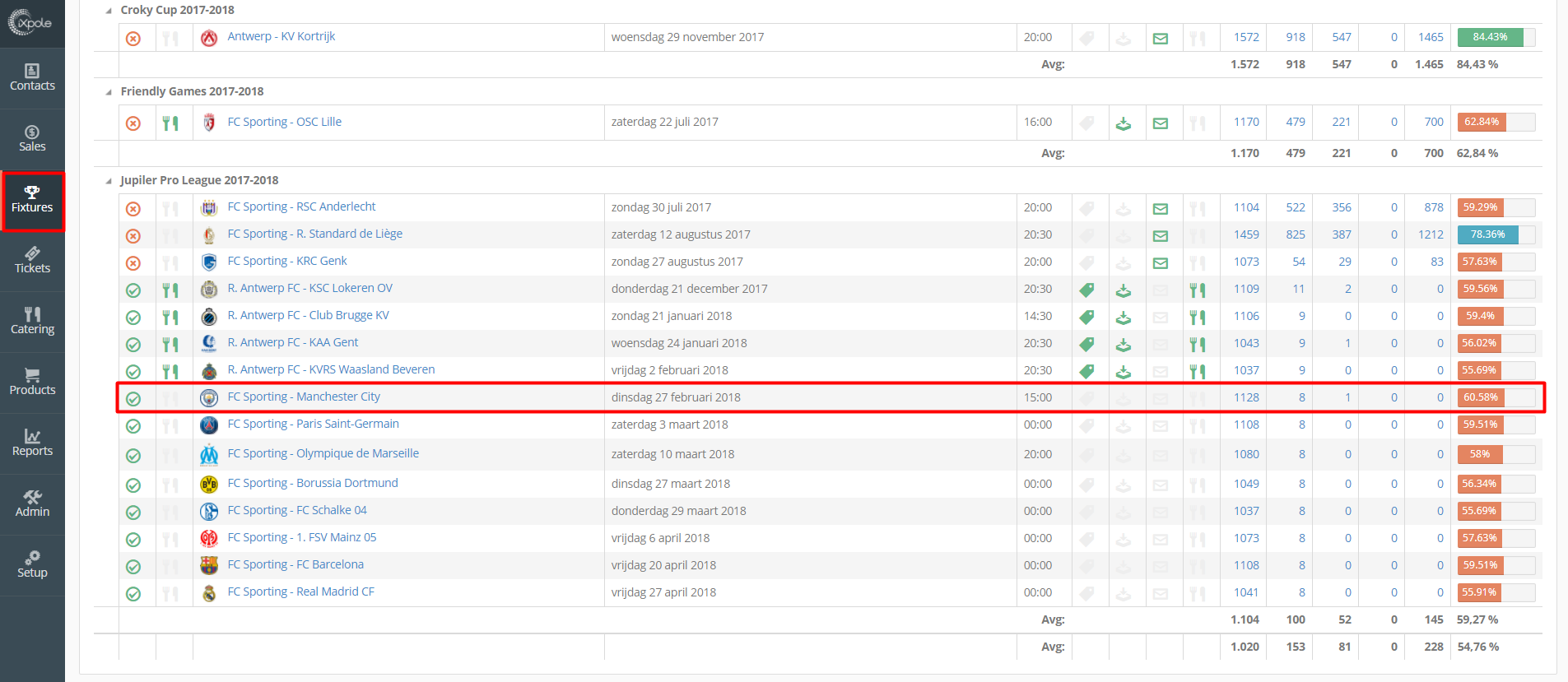Click the download tray icon in OSC Lille row
The image size is (1568, 682).
point(1124,123)
